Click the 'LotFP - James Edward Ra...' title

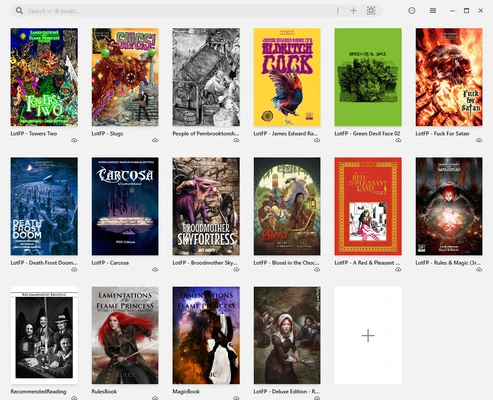point(286,133)
